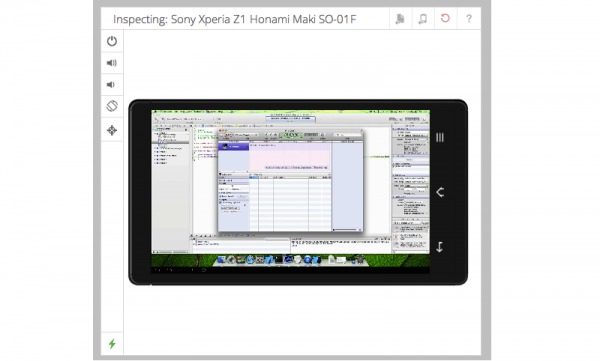Click the green lightning bolt icon
600x361 pixels.
coord(112,344)
